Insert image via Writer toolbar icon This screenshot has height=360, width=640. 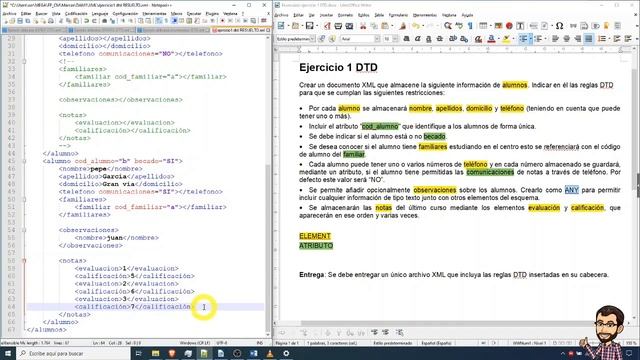click(x=498, y=26)
